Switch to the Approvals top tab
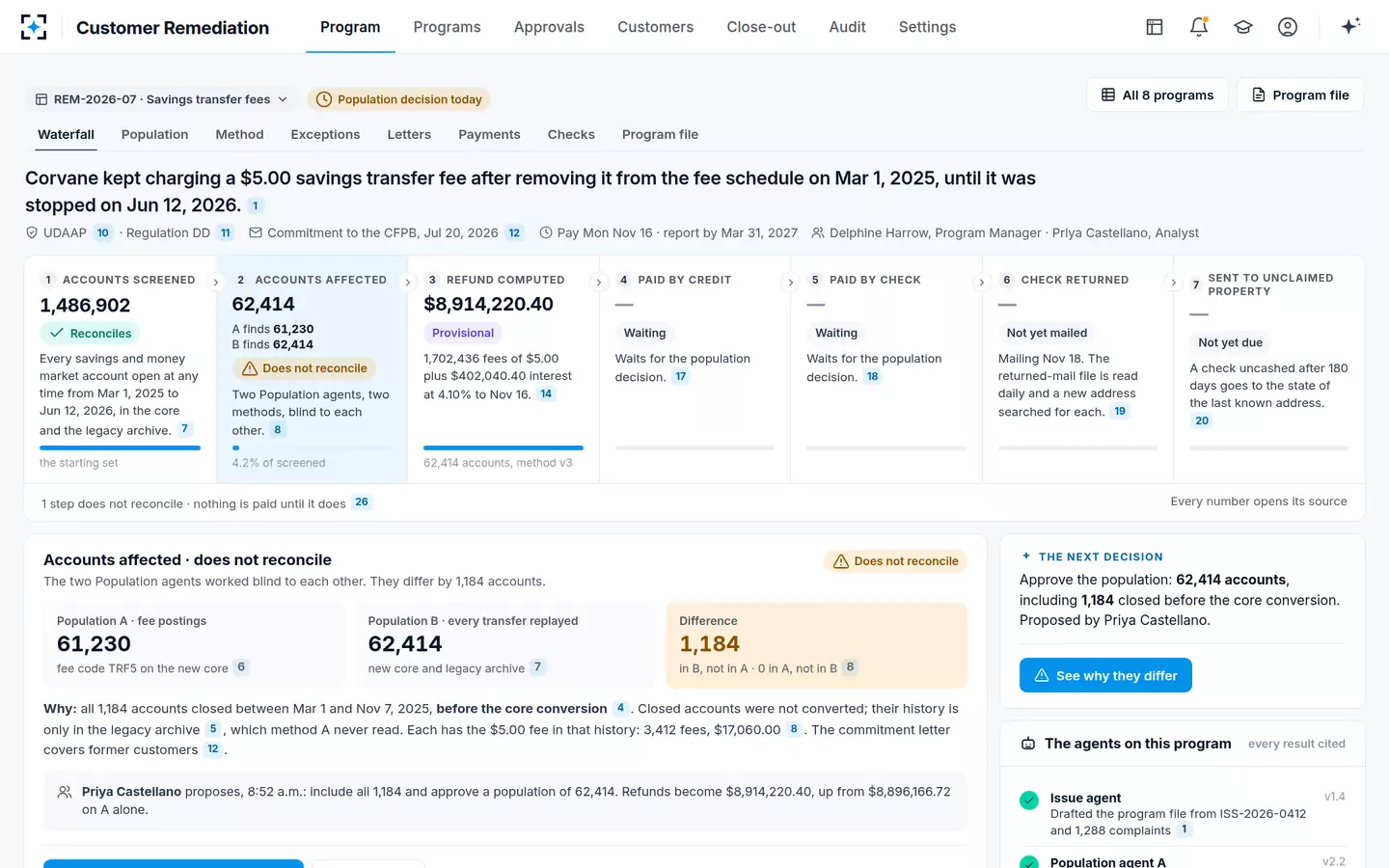This screenshot has height=868, width=1389. pyautogui.click(x=549, y=27)
